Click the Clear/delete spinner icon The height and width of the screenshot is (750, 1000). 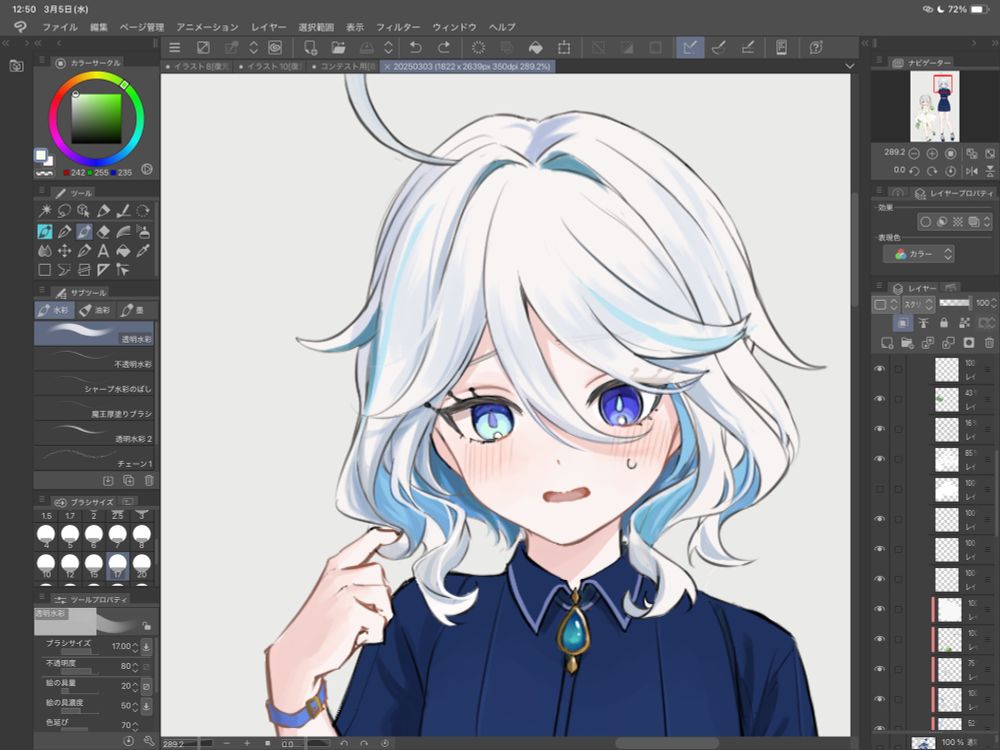[478, 48]
